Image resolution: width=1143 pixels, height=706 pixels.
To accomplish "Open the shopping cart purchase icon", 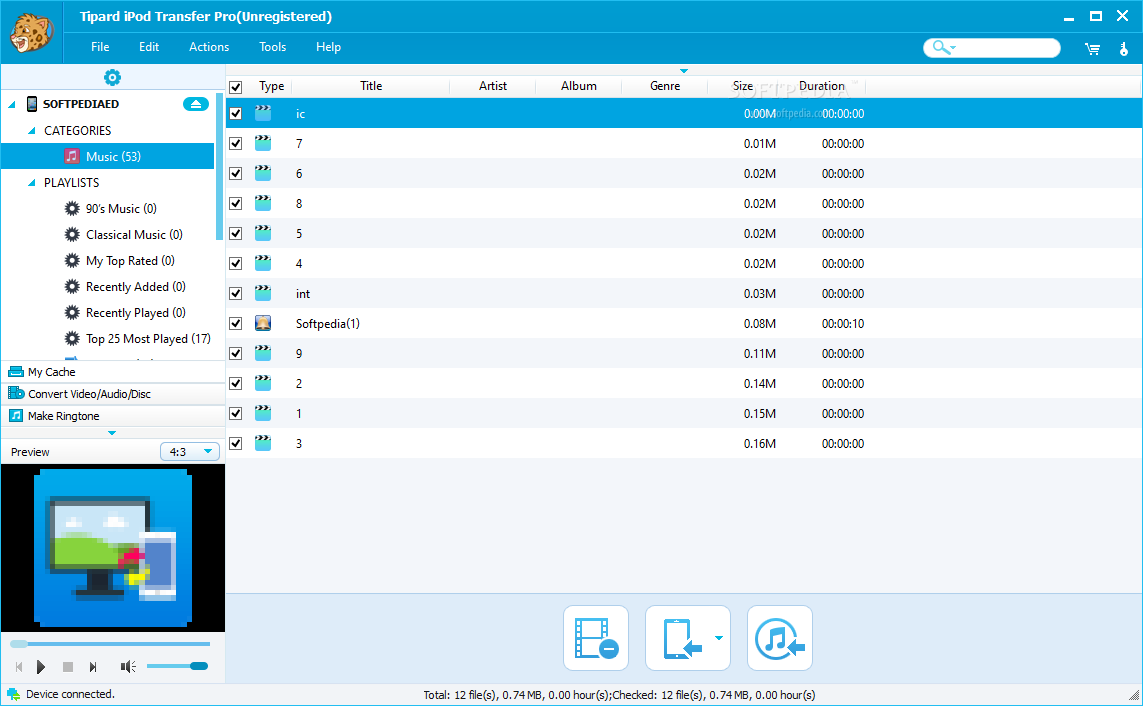I will [x=1092, y=49].
